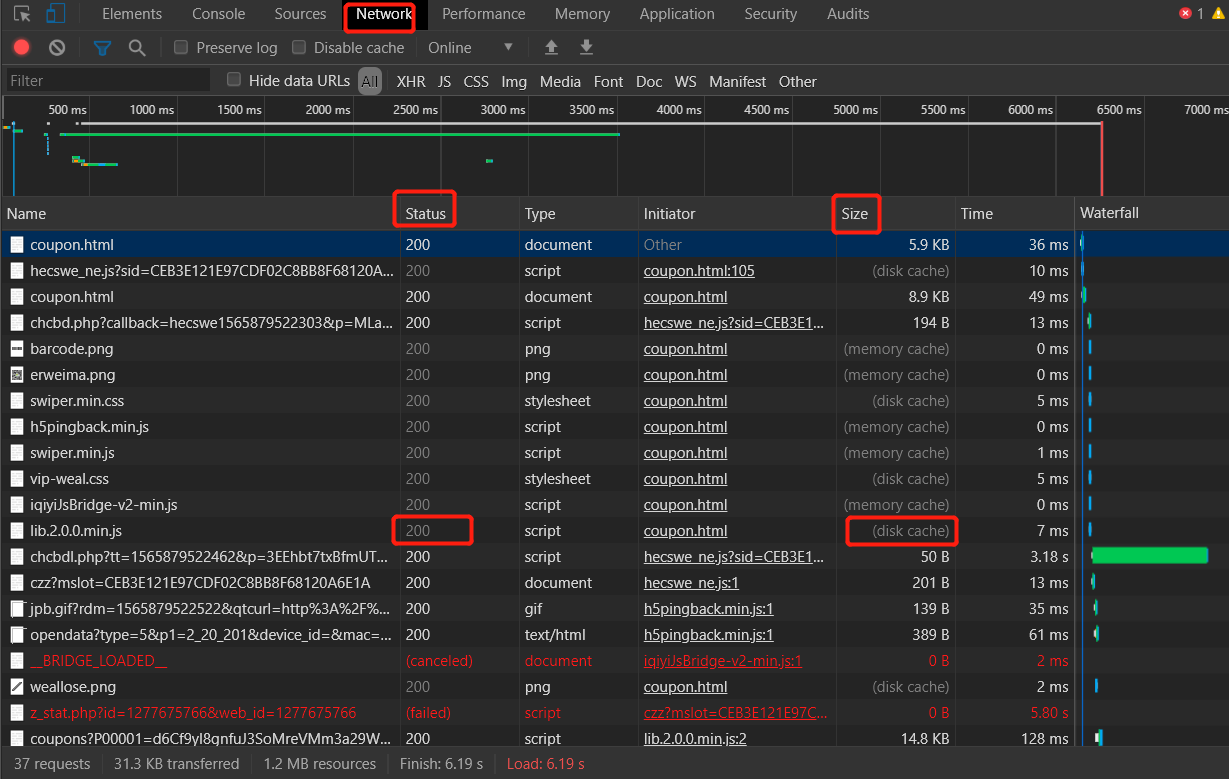Click the Filter text input field
This screenshot has width=1229, height=779.
tap(108, 80)
